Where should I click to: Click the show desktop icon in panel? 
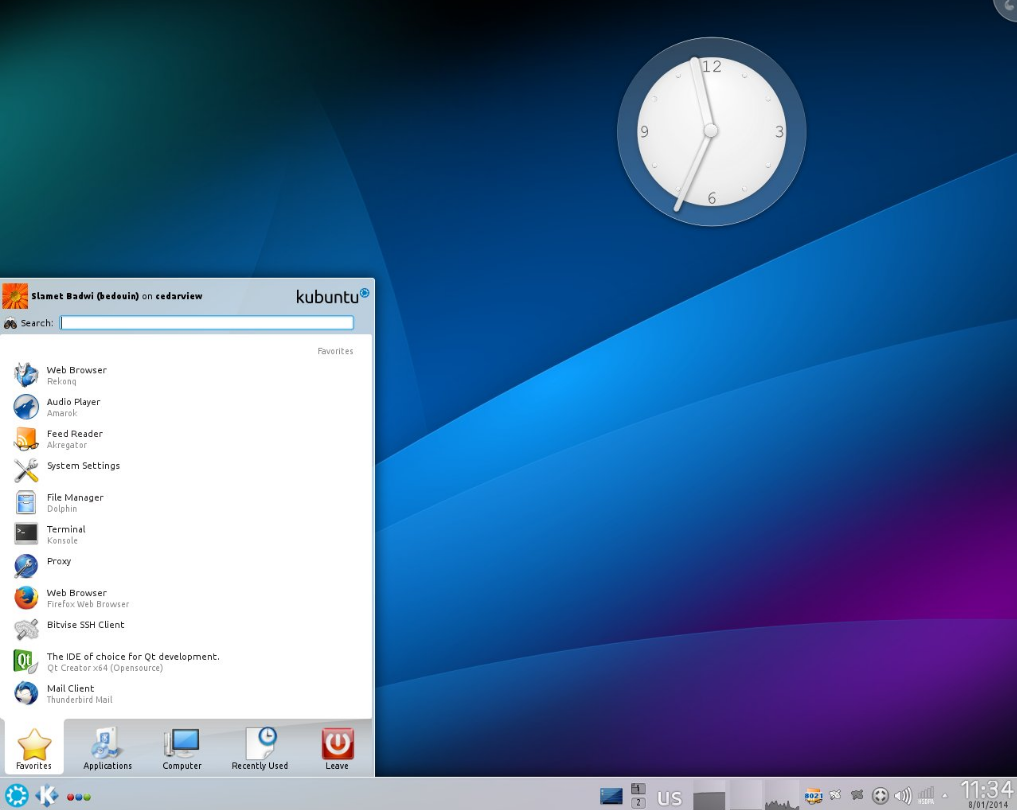(x=611, y=796)
